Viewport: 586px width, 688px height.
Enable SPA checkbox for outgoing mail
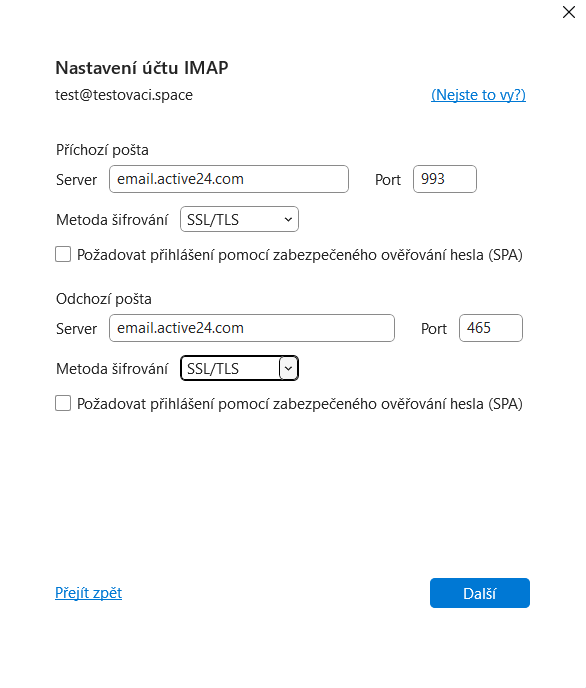click(63, 403)
